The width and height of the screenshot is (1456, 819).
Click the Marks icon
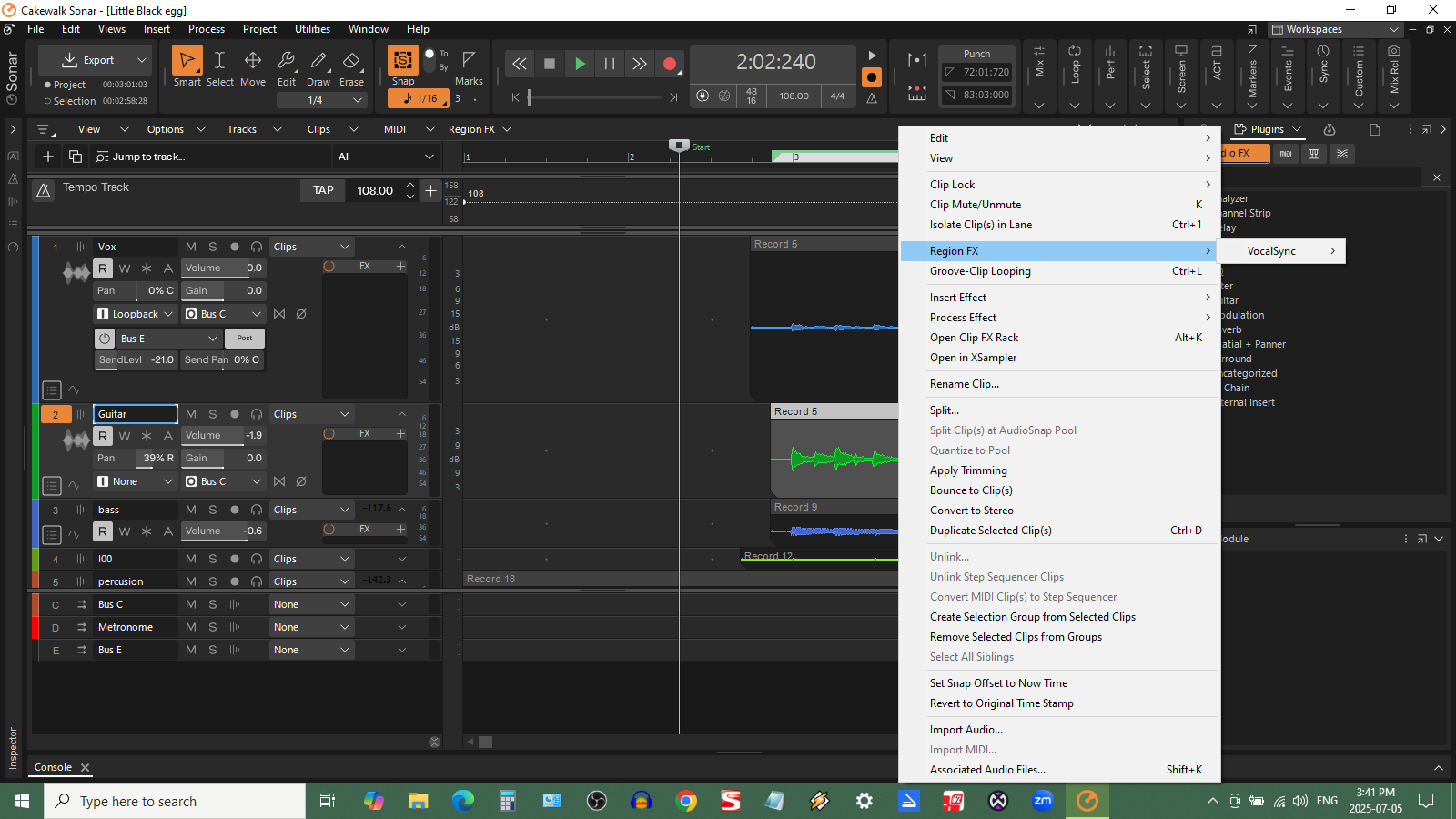(x=469, y=60)
